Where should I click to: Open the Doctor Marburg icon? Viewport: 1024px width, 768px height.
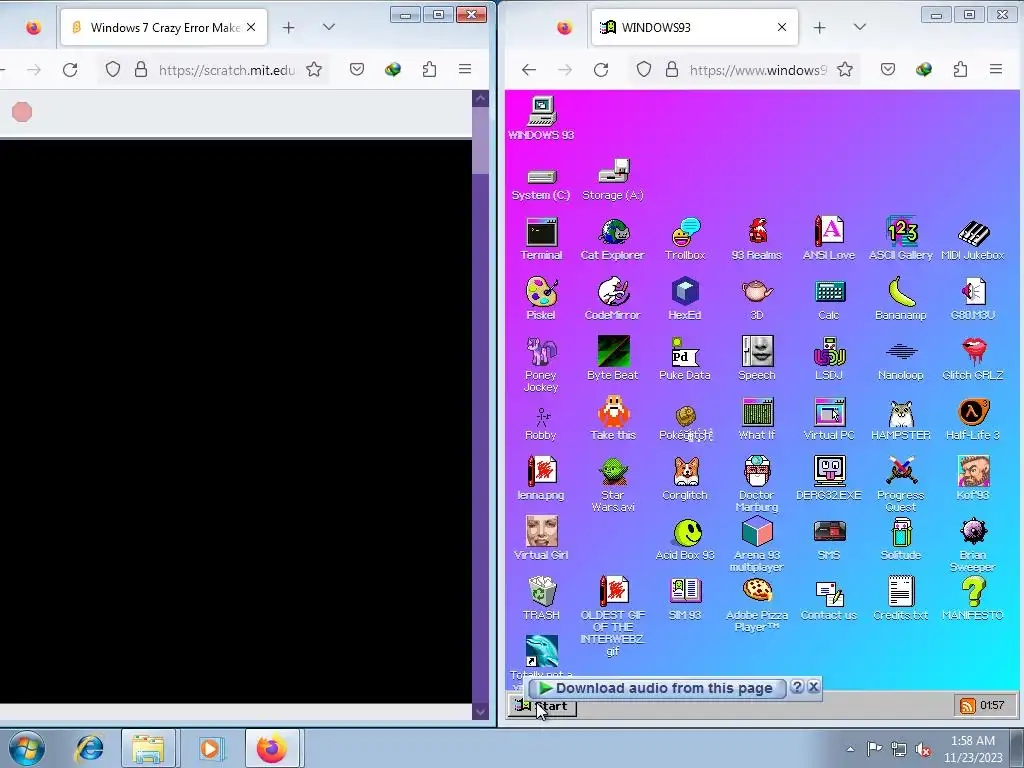(x=757, y=484)
